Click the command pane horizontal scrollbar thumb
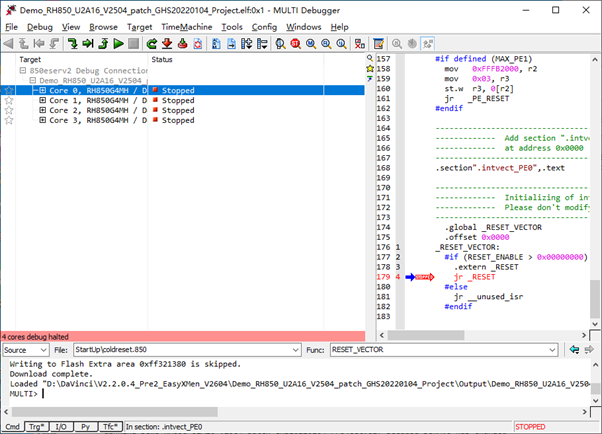This screenshot has width=602, height=434. click(x=114, y=412)
